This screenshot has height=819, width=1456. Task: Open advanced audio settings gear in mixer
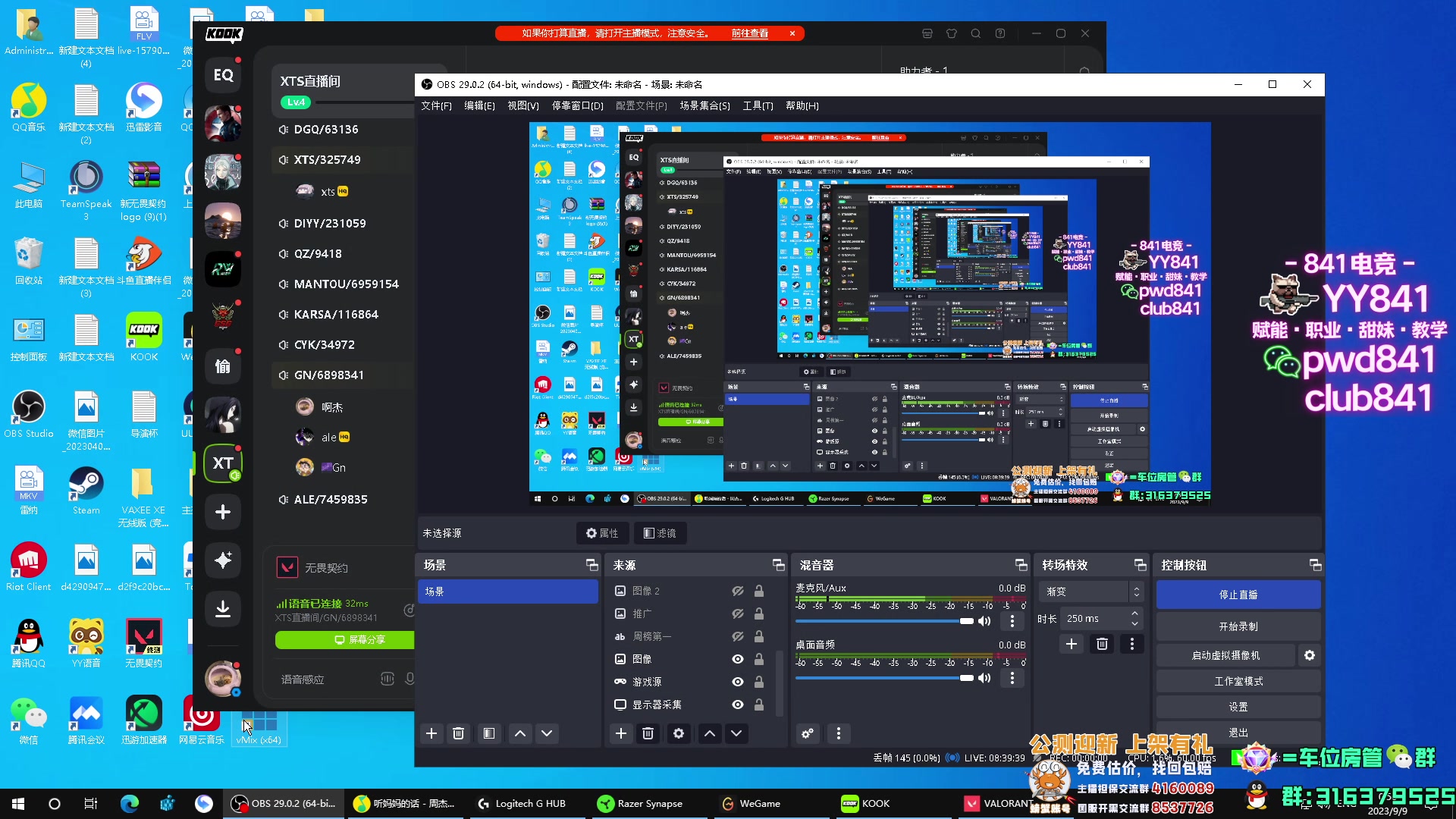point(808,733)
